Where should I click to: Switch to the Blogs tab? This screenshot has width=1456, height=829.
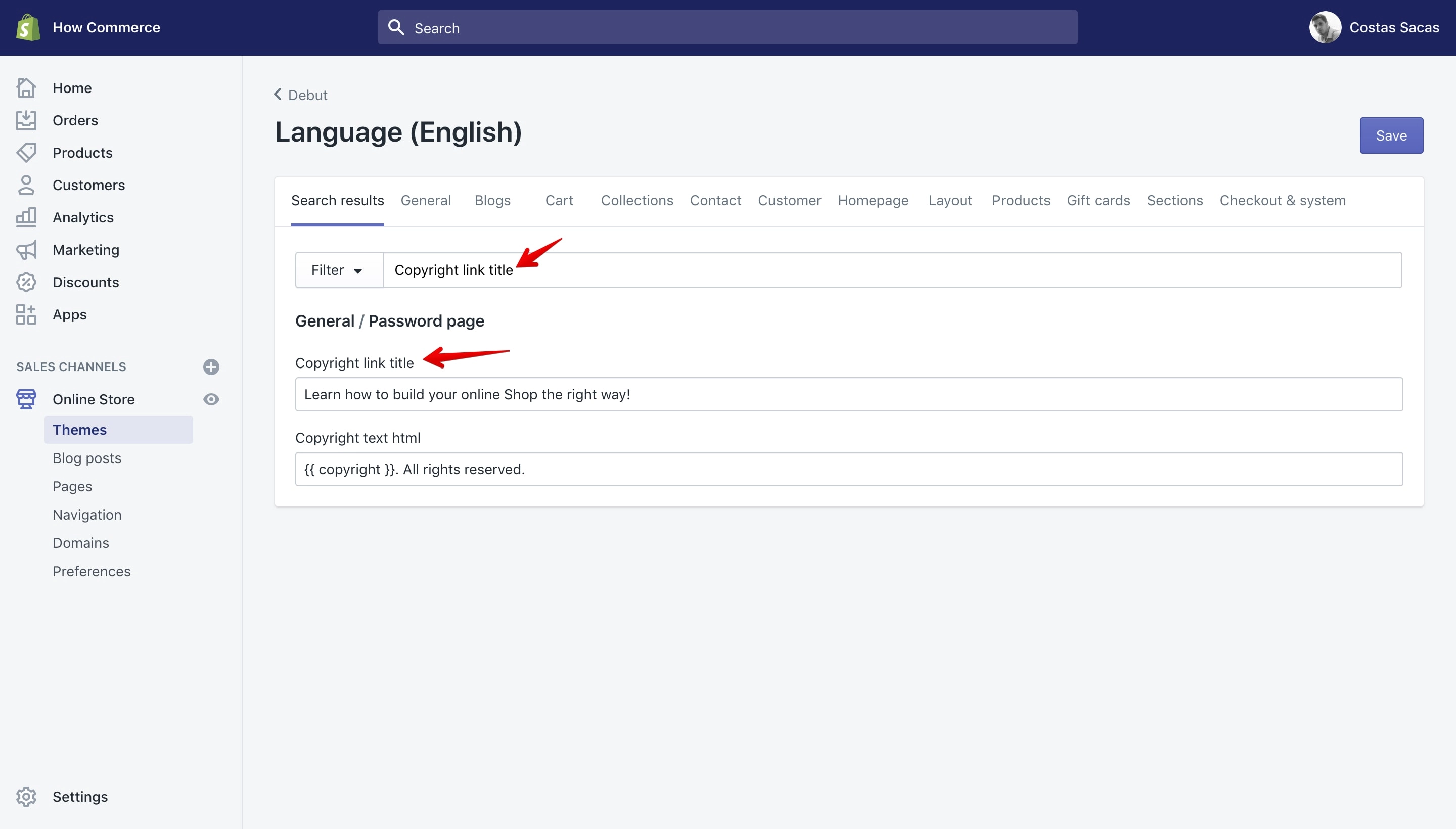492,200
